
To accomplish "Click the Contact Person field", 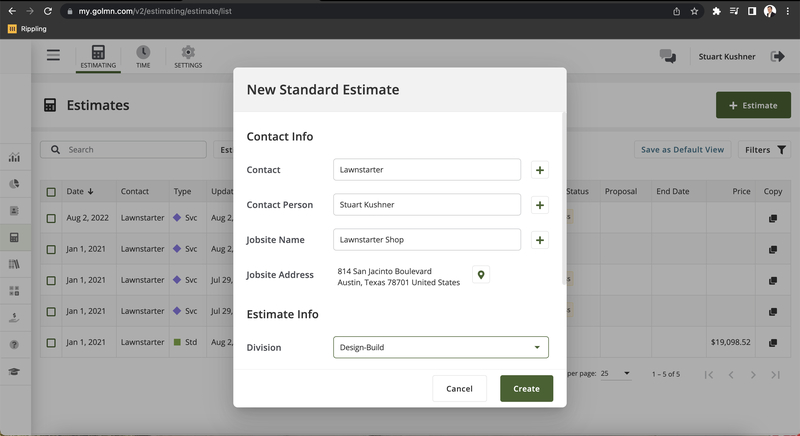I will click(427, 204).
